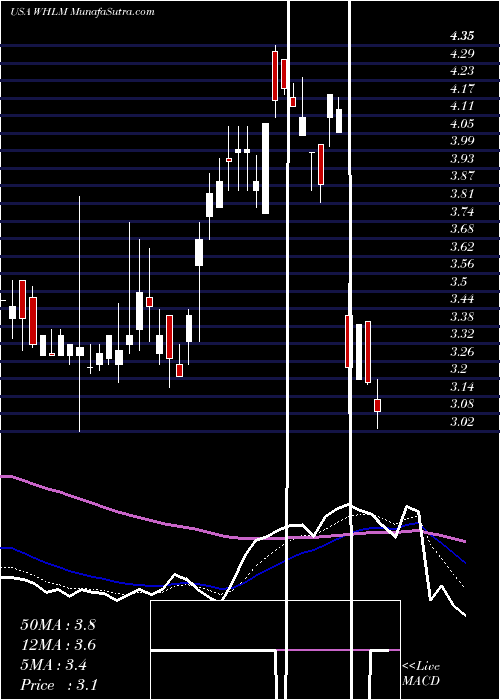Select the 3.74 price axis label

[462, 211]
